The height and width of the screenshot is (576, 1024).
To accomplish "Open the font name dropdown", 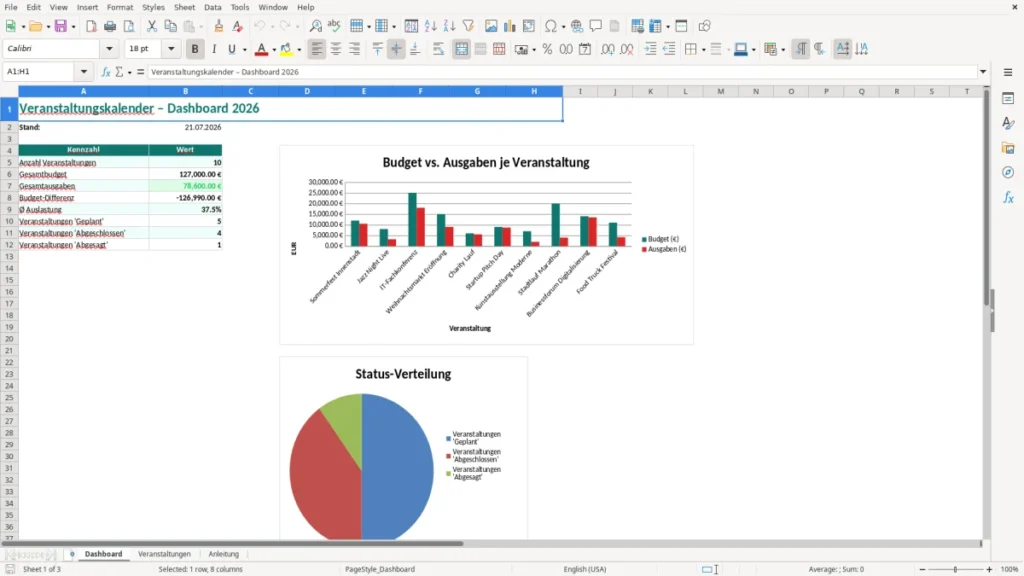I will click(109, 49).
